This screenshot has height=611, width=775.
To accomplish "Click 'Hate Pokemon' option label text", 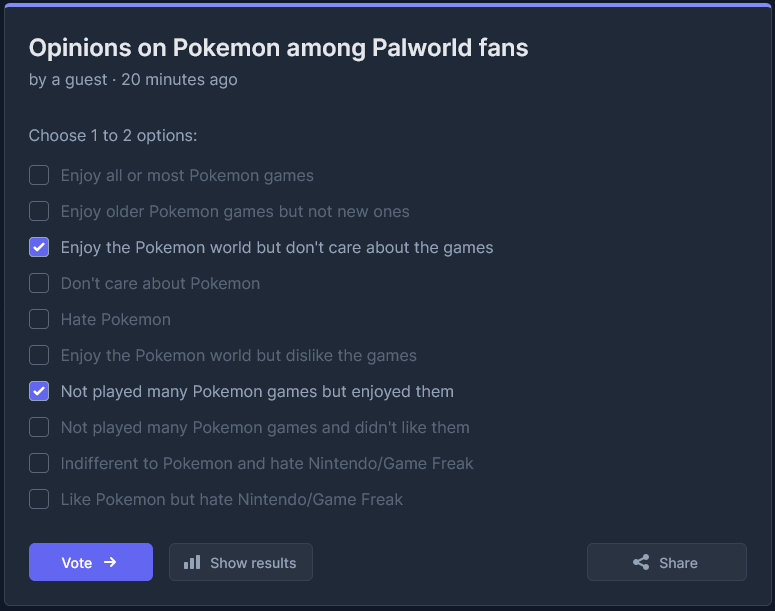I will pyautogui.click(x=116, y=319).
